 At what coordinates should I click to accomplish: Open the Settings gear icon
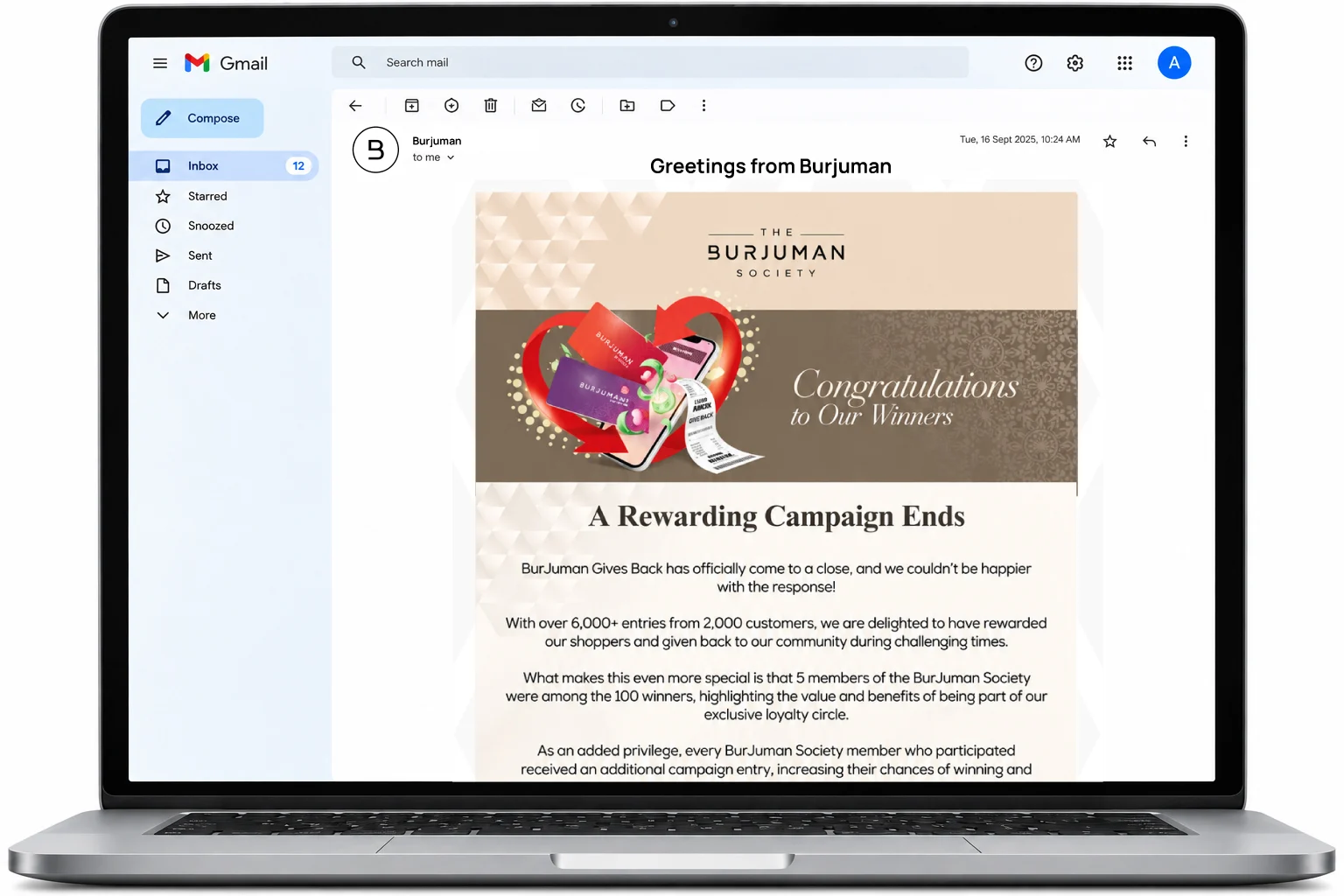coord(1075,63)
